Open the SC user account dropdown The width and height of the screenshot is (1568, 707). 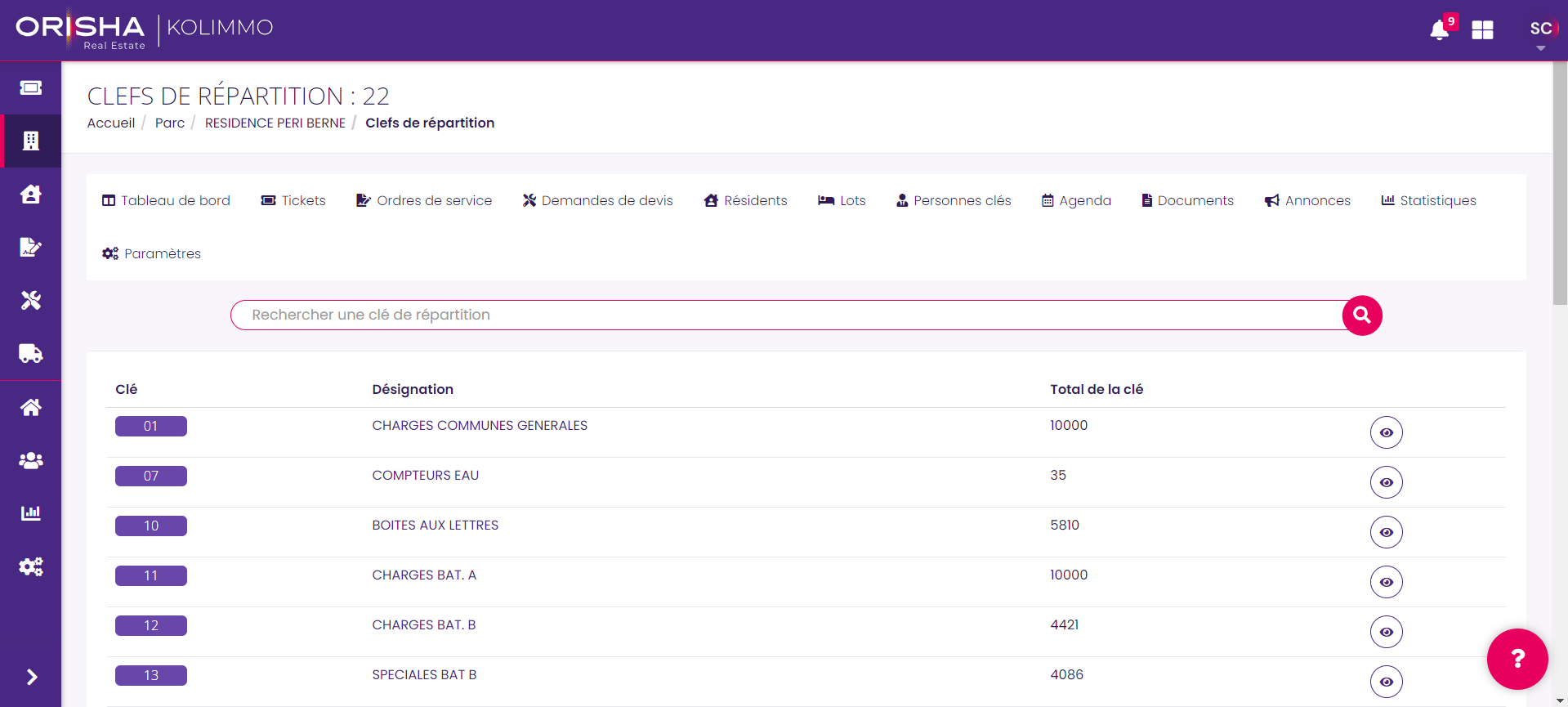1541,33
